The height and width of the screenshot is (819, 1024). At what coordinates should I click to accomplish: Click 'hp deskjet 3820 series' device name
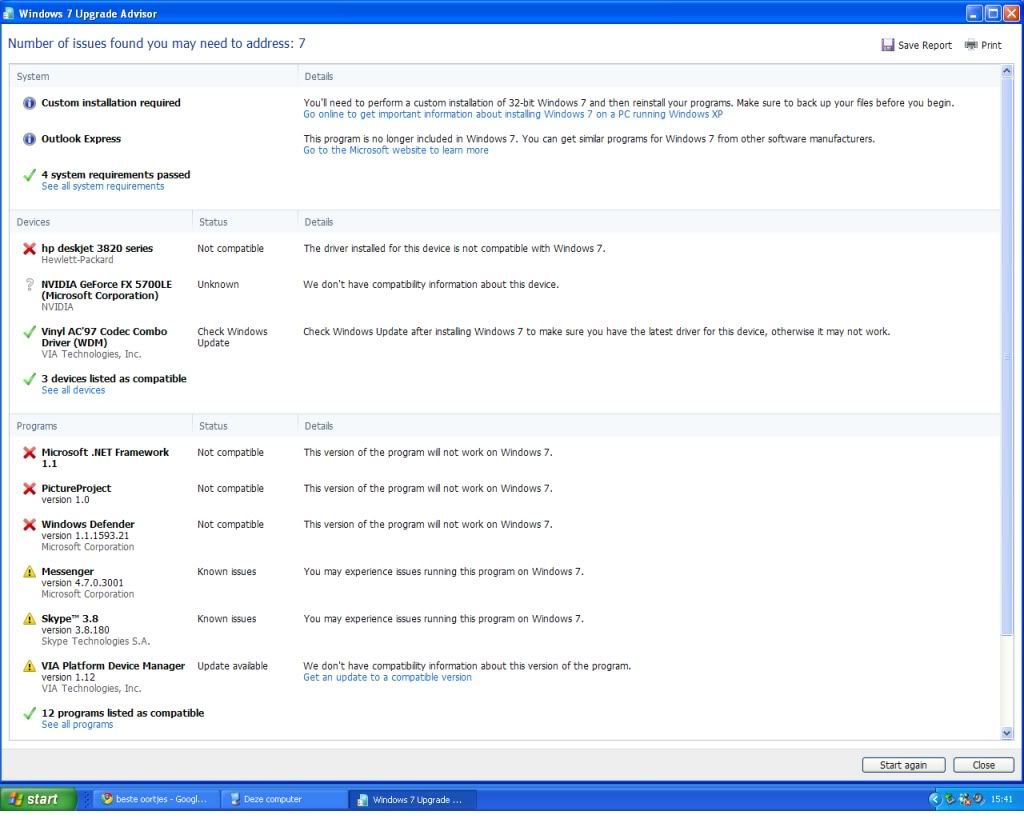(x=97, y=248)
